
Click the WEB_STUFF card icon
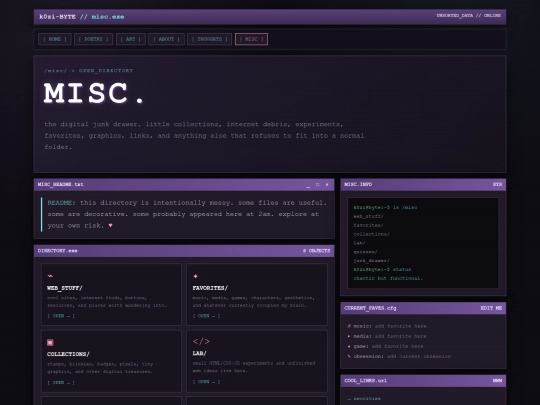[x=50, y=276]
